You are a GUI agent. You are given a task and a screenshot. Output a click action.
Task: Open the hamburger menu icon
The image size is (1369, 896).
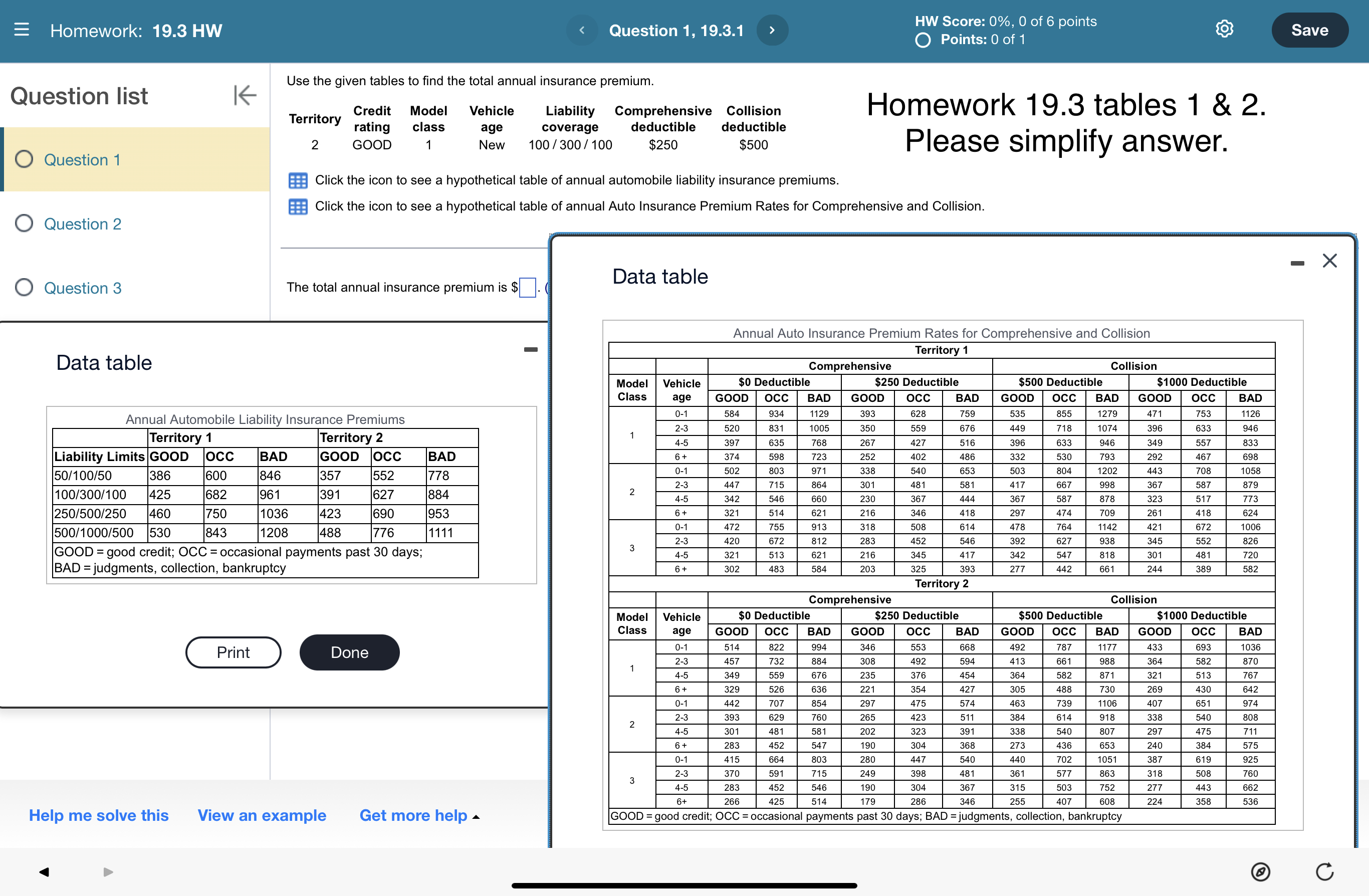click(21, 30)
